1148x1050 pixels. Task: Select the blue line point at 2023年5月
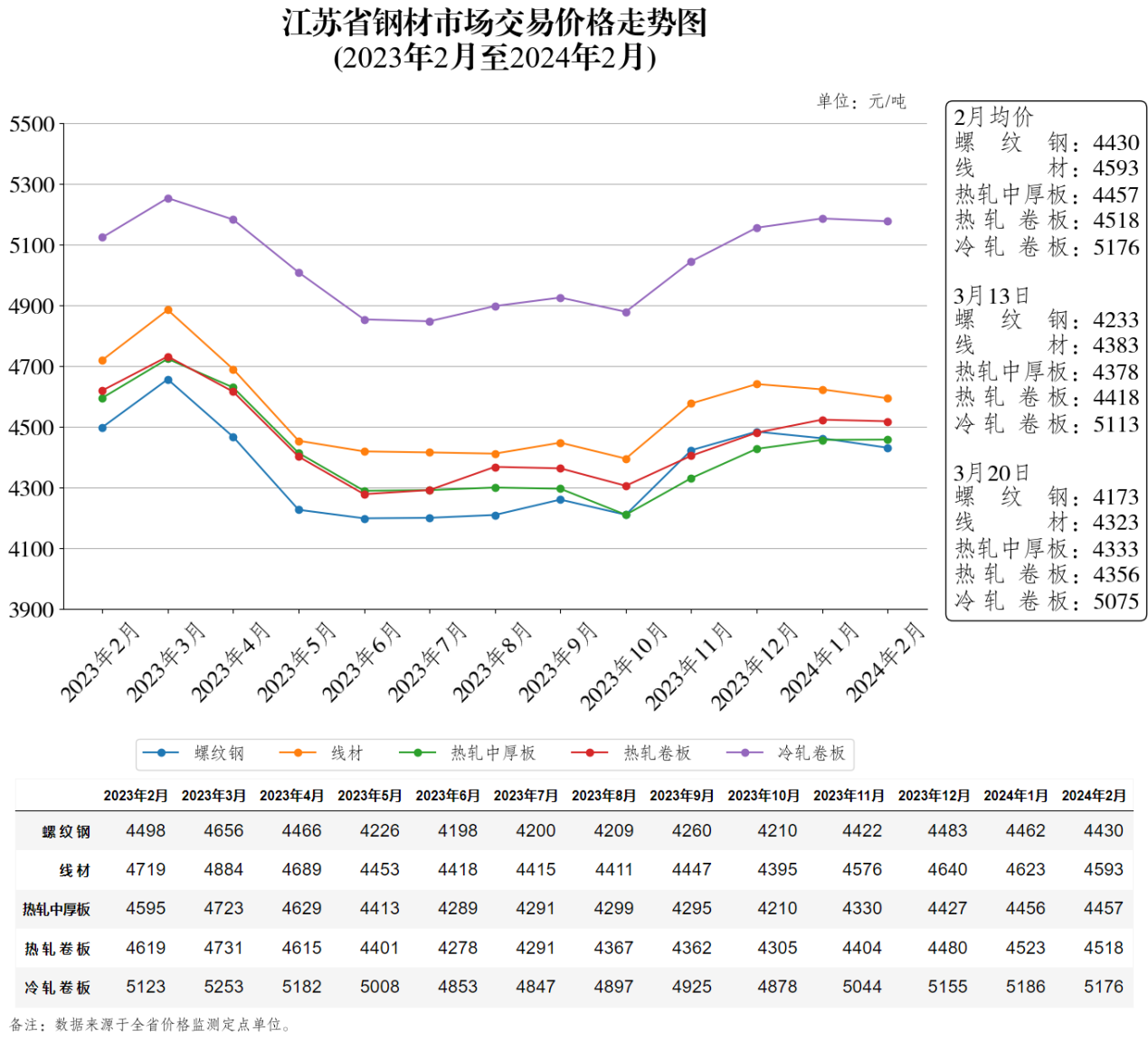pyautogui.click(x=299, y=510)
